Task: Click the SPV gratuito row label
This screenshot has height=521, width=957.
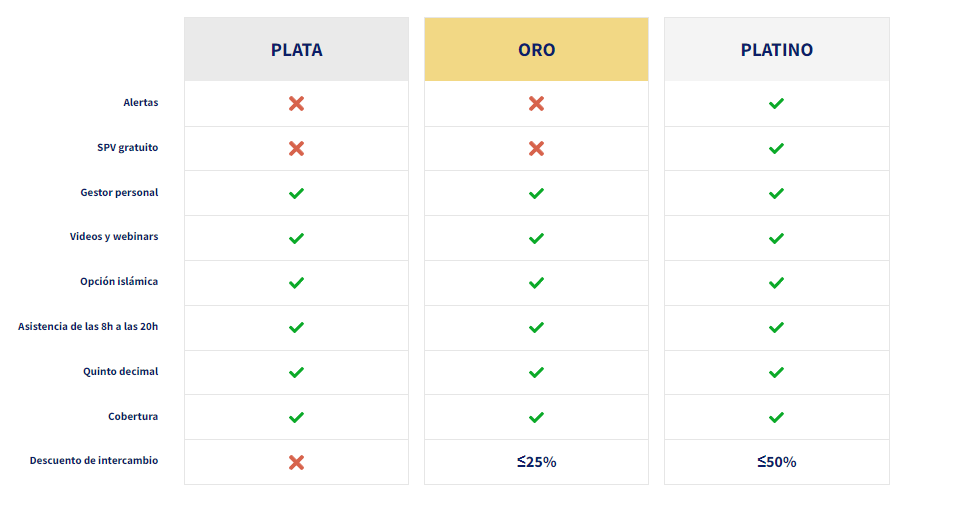Action: point(128,148)
